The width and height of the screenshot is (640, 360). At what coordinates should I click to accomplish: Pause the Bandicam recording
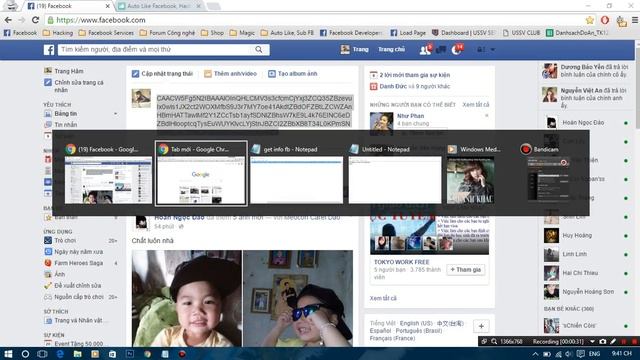[624, 341]
